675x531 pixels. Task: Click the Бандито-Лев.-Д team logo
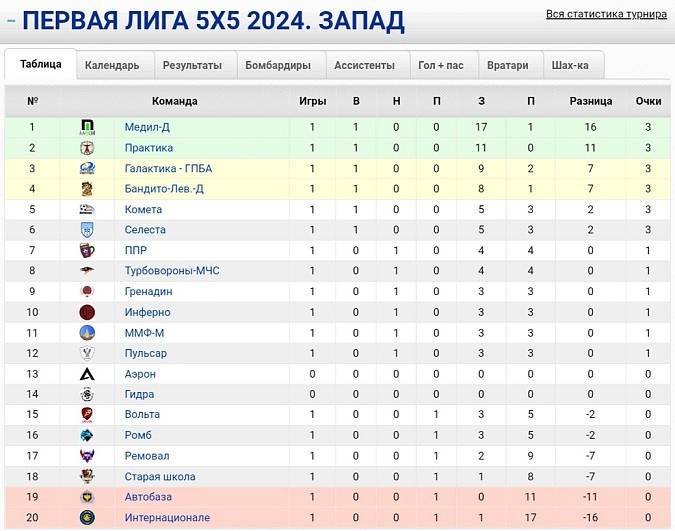pos(87,189)
